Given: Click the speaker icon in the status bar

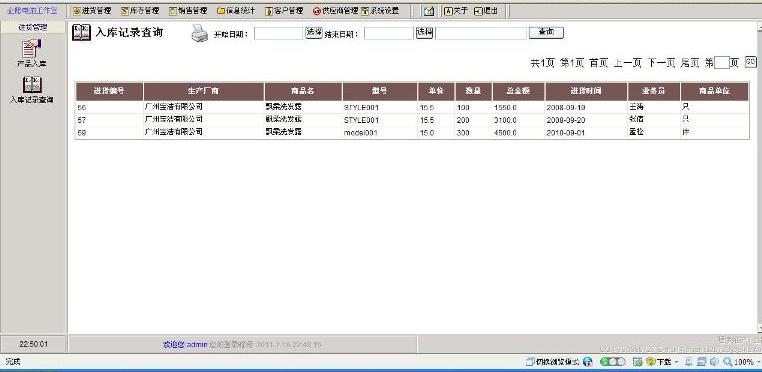Looking at the screenshot, I should tap(714, 361).
